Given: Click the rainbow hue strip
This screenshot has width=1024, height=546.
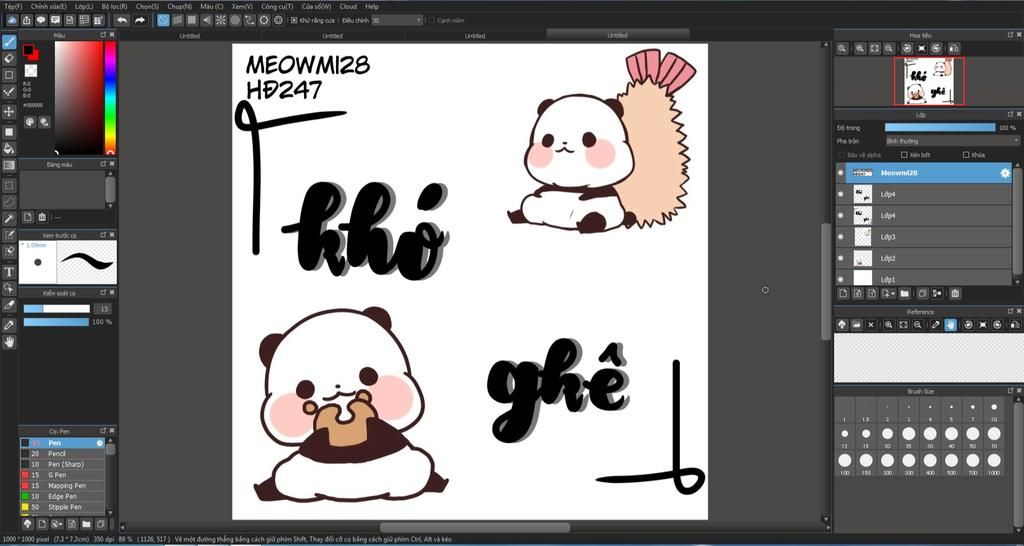Looking at the screenshot, I should coord(110,98).
